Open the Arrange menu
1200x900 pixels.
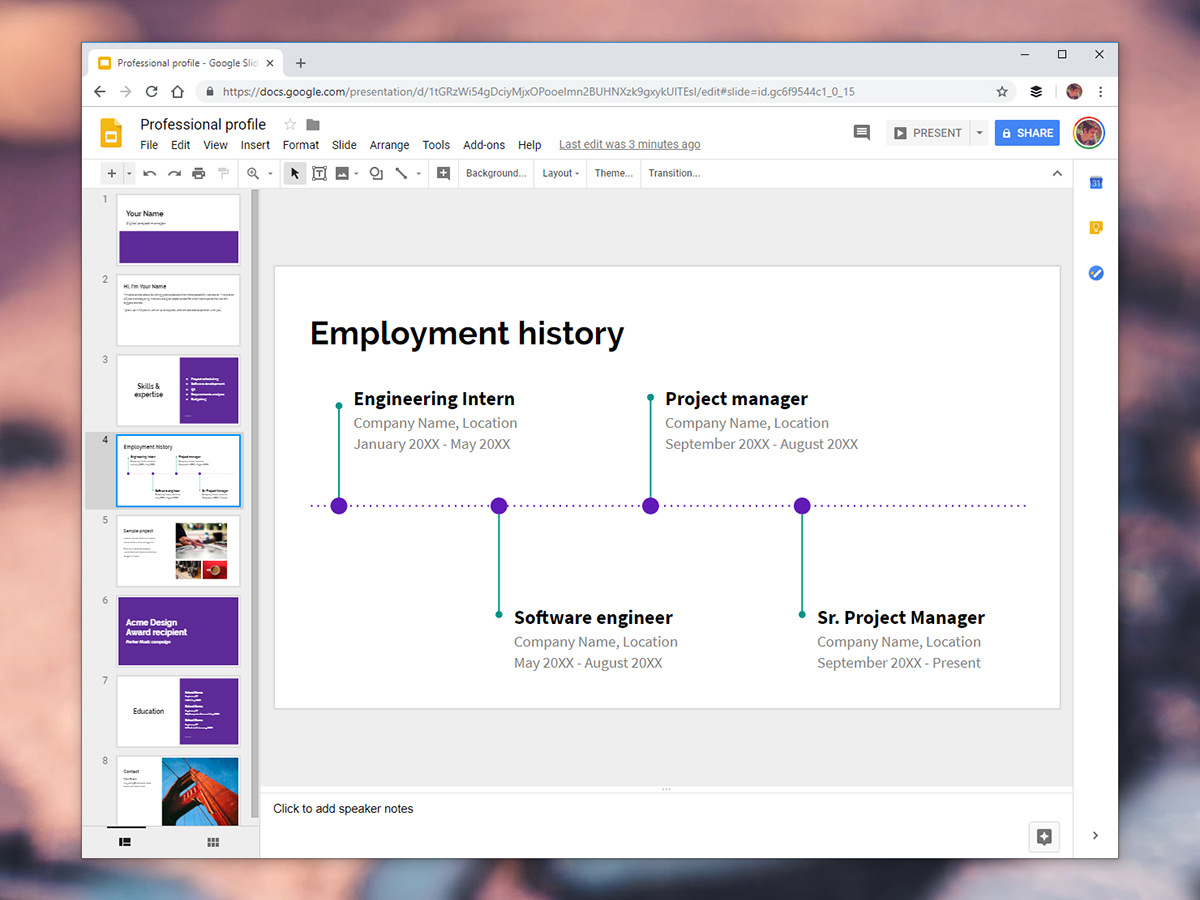(389, 145)
